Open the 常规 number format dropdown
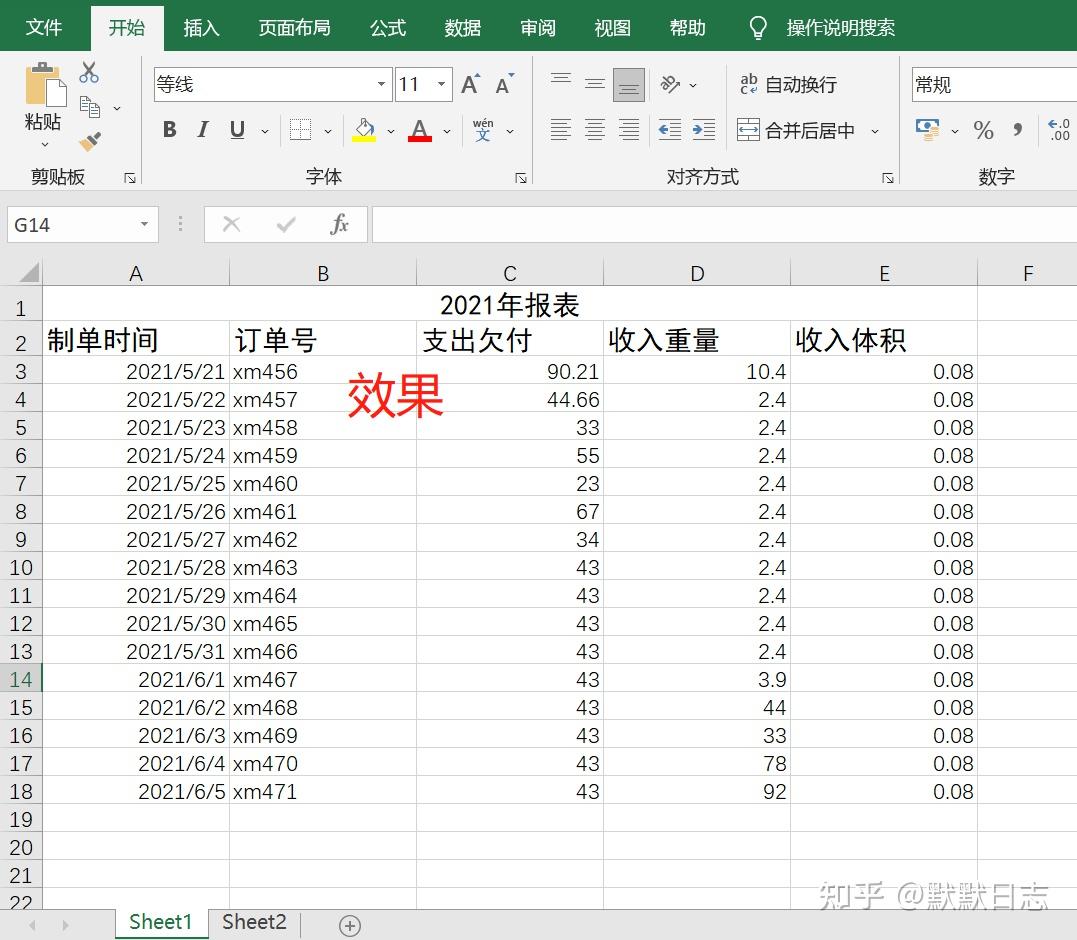 tap(1000, 84)
